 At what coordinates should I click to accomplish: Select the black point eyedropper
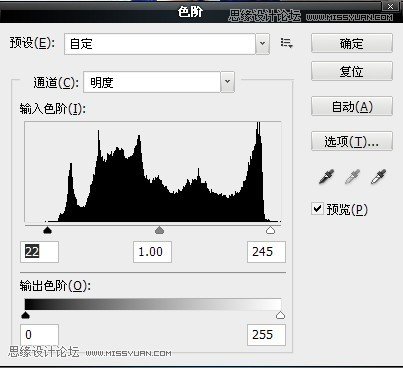coord(326,177)
